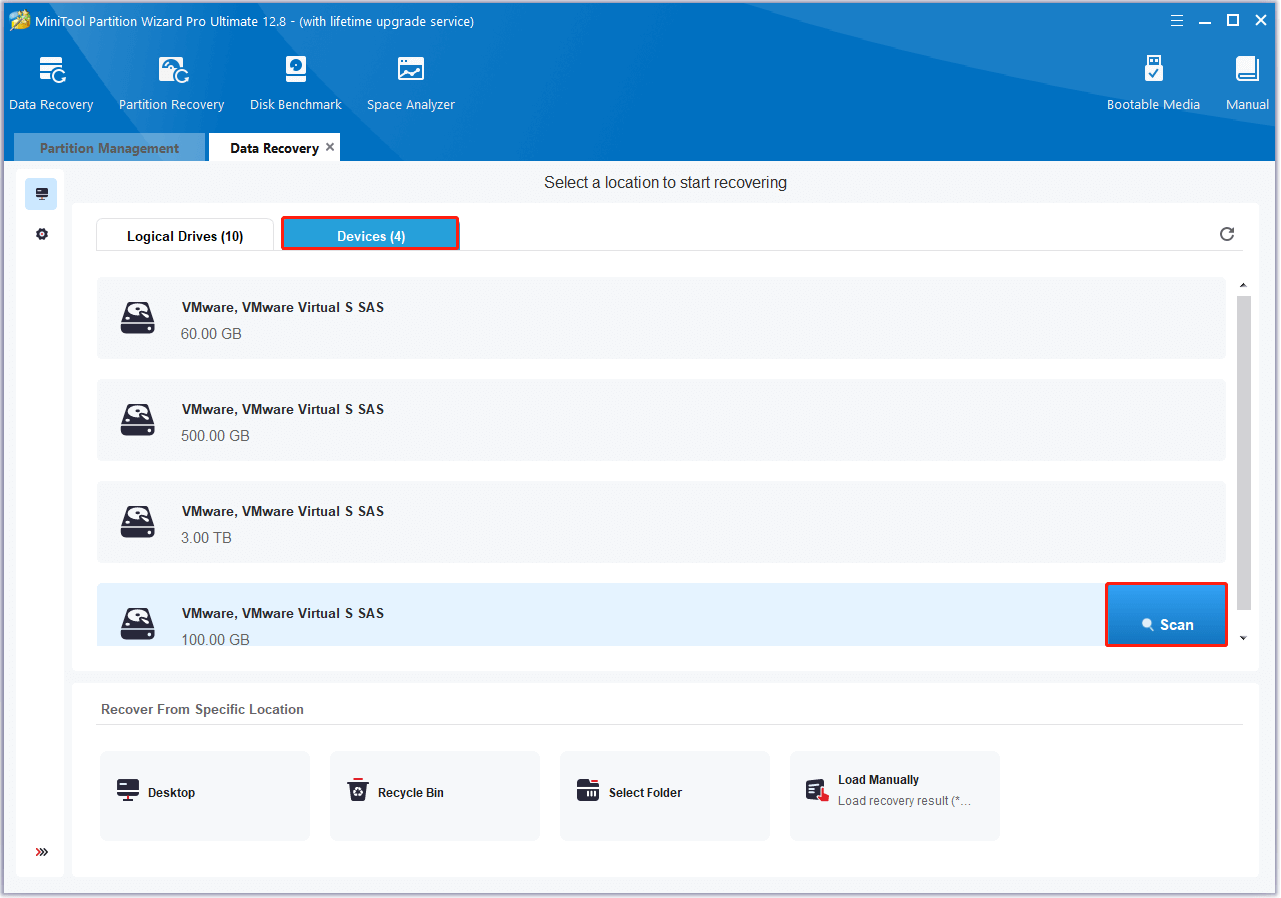The image size is (1281, 898).
Task: Launch Partition Recovery tool
Action: (171, 83)
